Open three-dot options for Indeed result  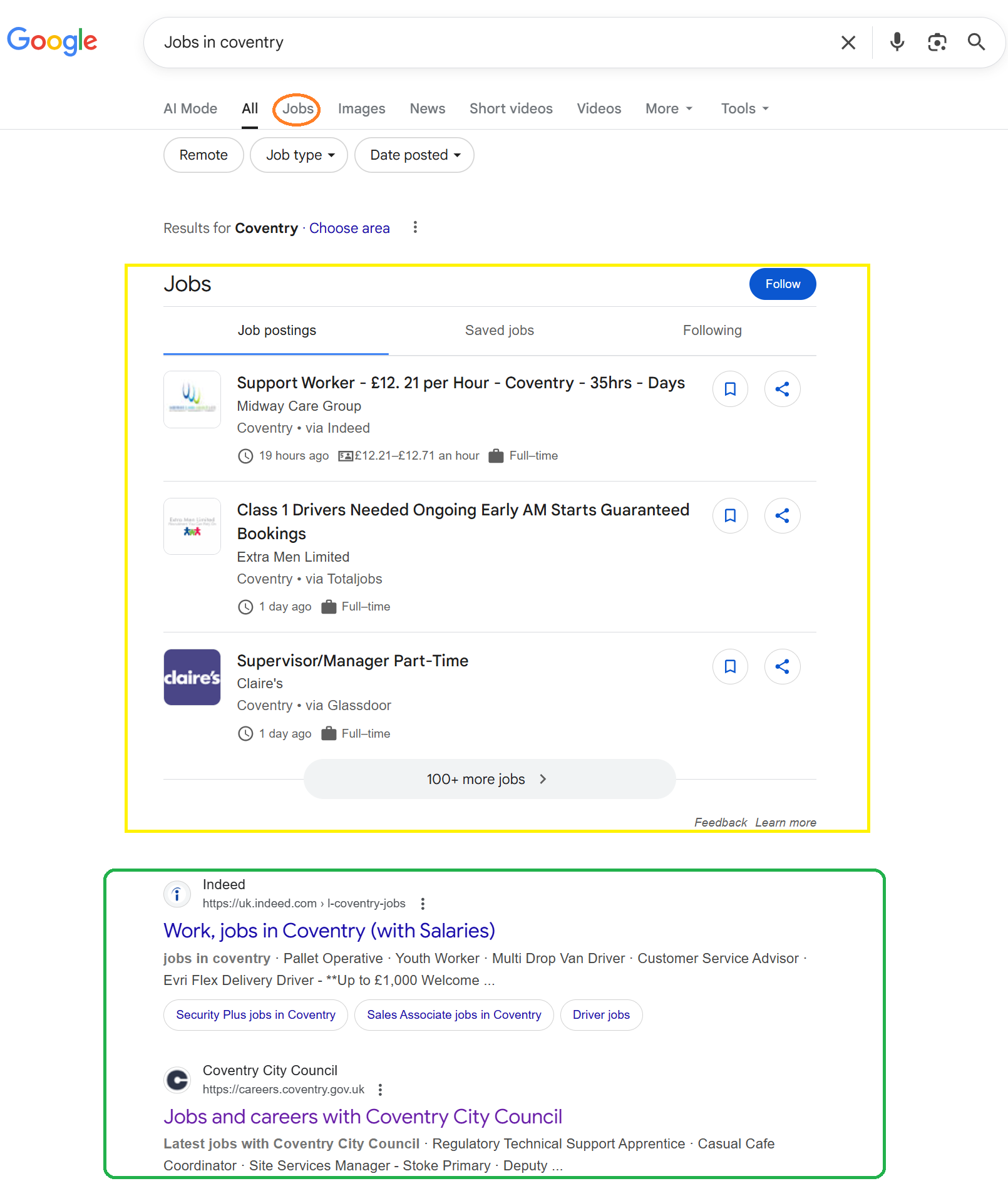(x=423, y=904)
